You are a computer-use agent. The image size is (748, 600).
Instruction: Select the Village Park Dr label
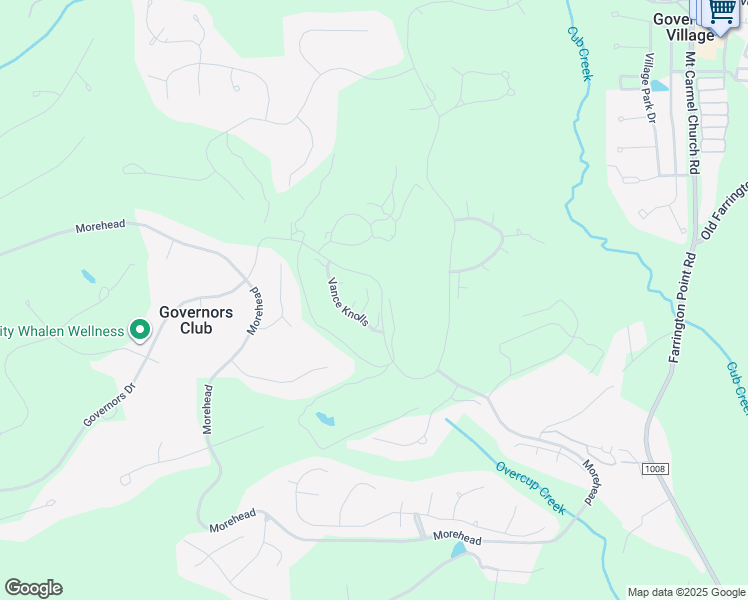point(649,88)
